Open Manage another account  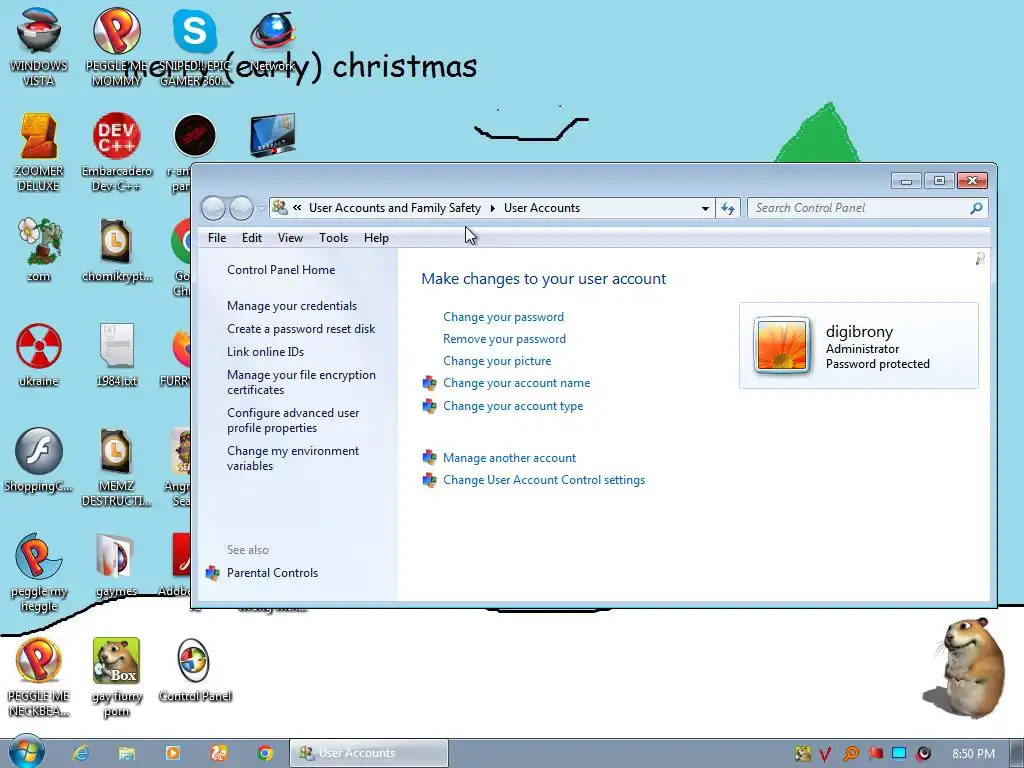[509, 458]
